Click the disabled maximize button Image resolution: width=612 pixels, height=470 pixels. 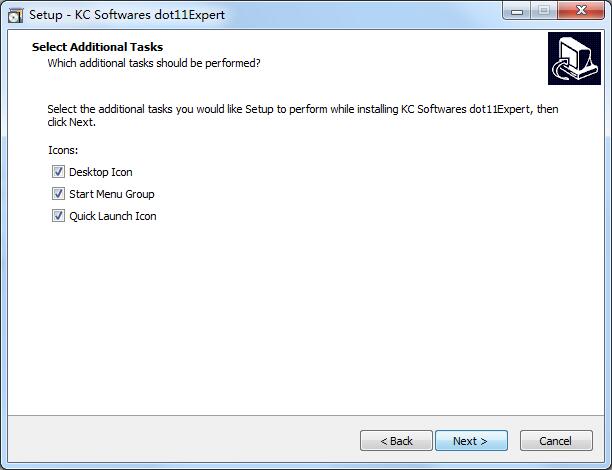(x=543, y=12)
